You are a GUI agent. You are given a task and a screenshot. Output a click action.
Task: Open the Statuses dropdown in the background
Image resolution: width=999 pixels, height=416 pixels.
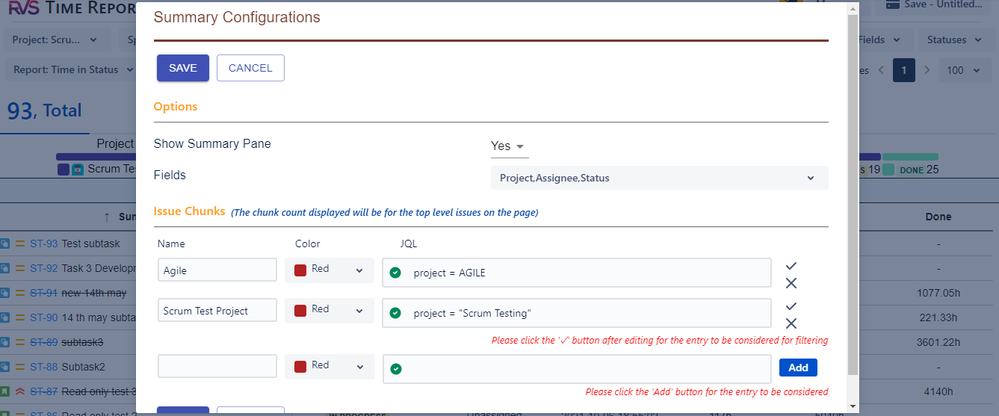coord(954,39)
